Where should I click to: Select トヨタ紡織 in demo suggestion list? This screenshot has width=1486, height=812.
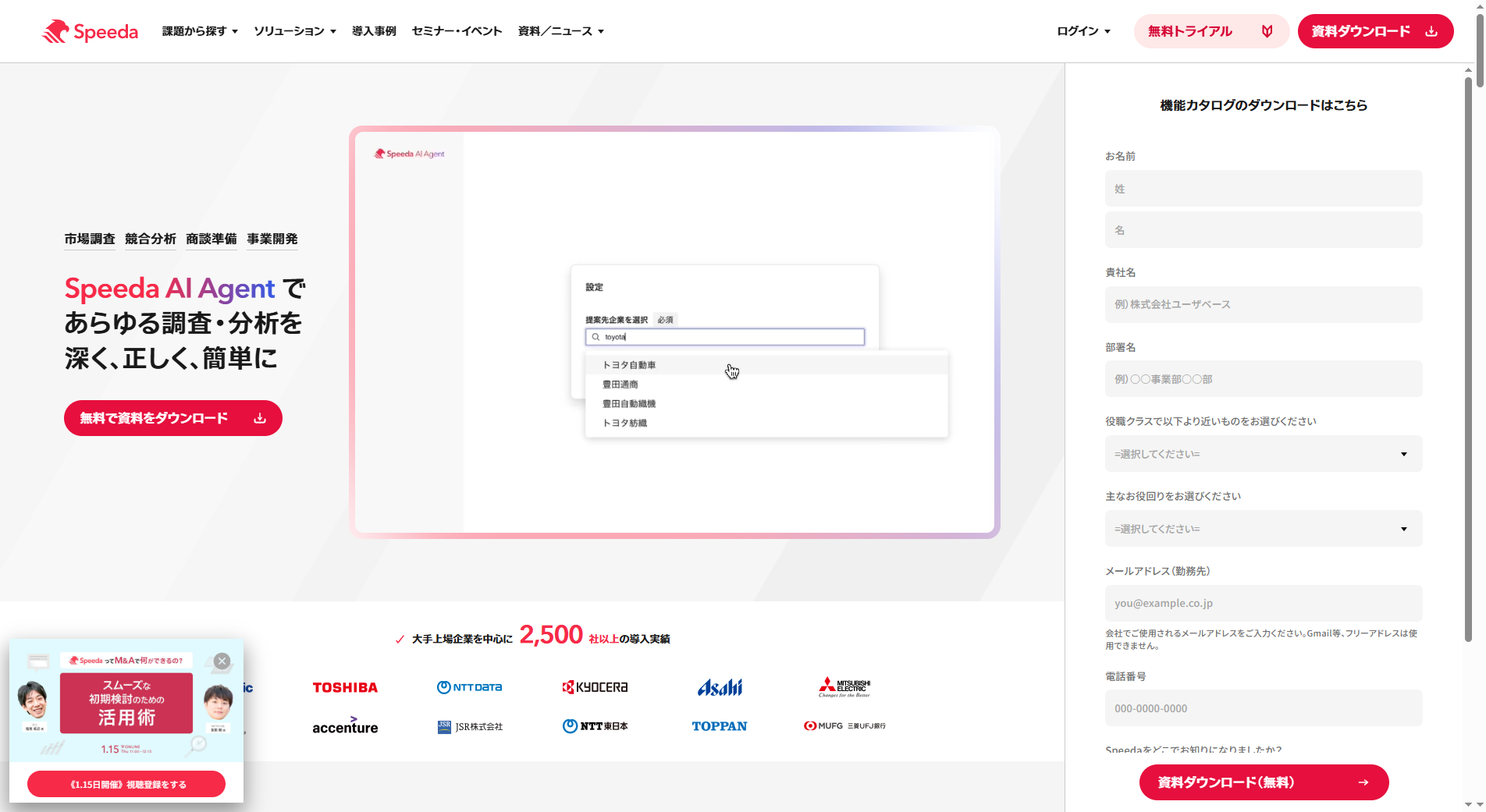[766, 424]
